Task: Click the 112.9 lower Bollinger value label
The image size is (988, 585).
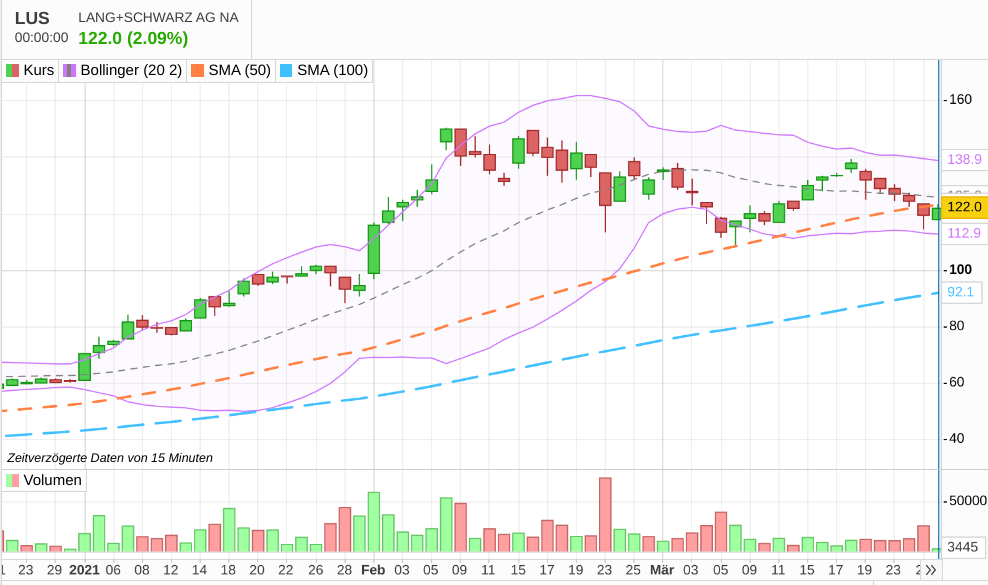Action: click(964, 233)
